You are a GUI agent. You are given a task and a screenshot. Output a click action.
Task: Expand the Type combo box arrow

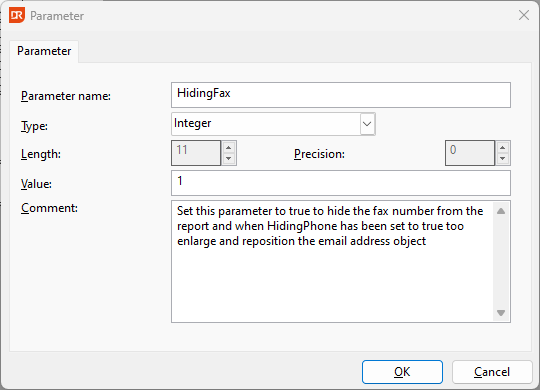click(x=367, y=124)
